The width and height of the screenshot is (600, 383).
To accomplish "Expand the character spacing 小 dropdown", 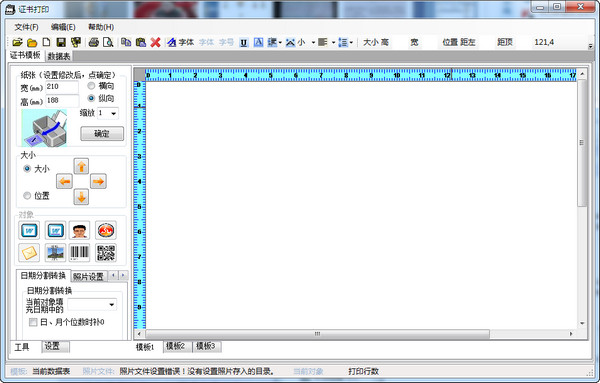I will [313, 42].
